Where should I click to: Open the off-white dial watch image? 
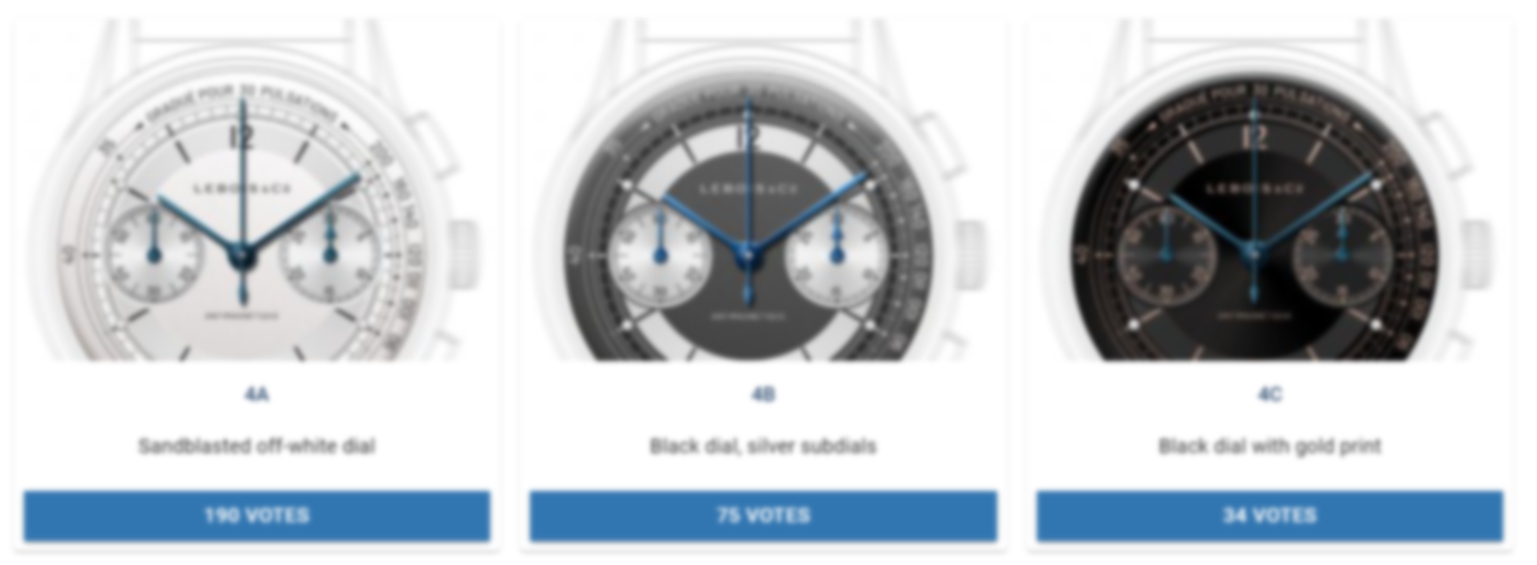(257, 190)
